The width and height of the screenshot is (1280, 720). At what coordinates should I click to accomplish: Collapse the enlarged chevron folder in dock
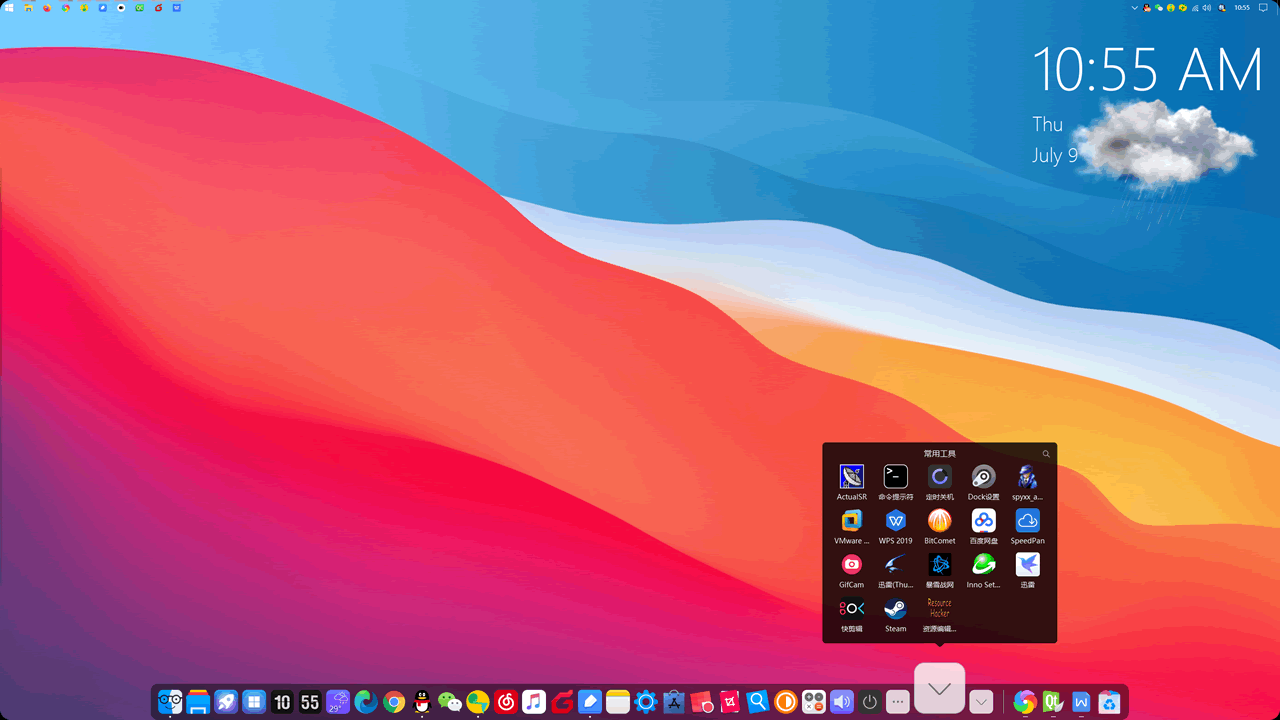(x=939, y=689)
